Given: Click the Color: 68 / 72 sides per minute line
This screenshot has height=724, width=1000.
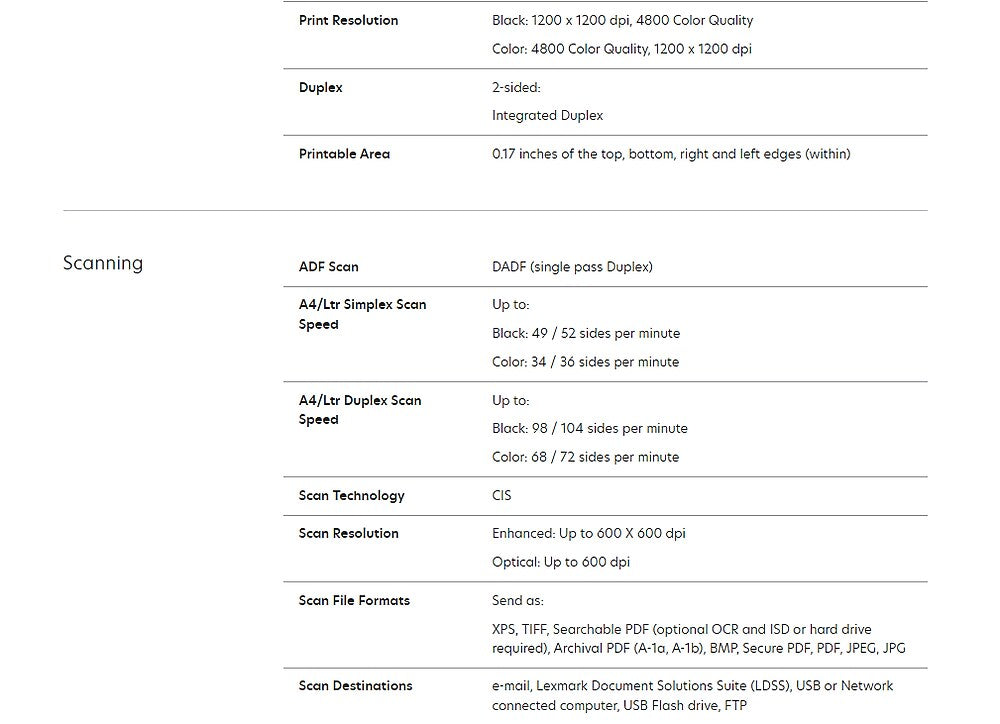Looking at the screenshot, I should 585,457.
